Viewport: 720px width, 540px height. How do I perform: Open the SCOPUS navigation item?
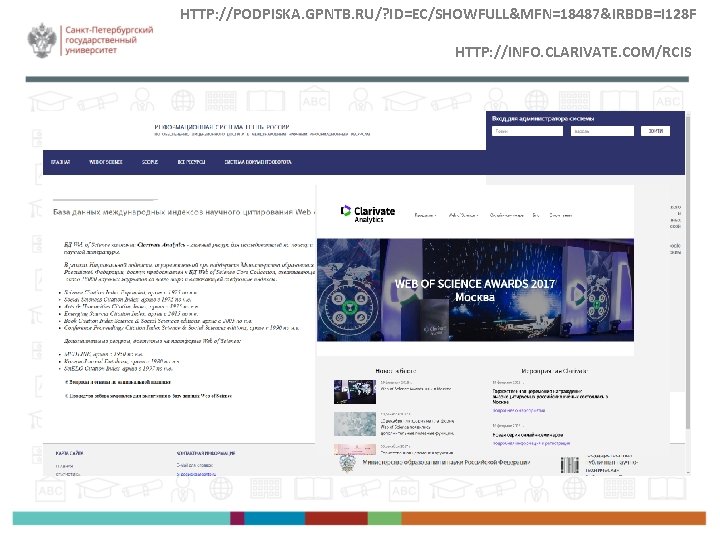click(150, 162)
